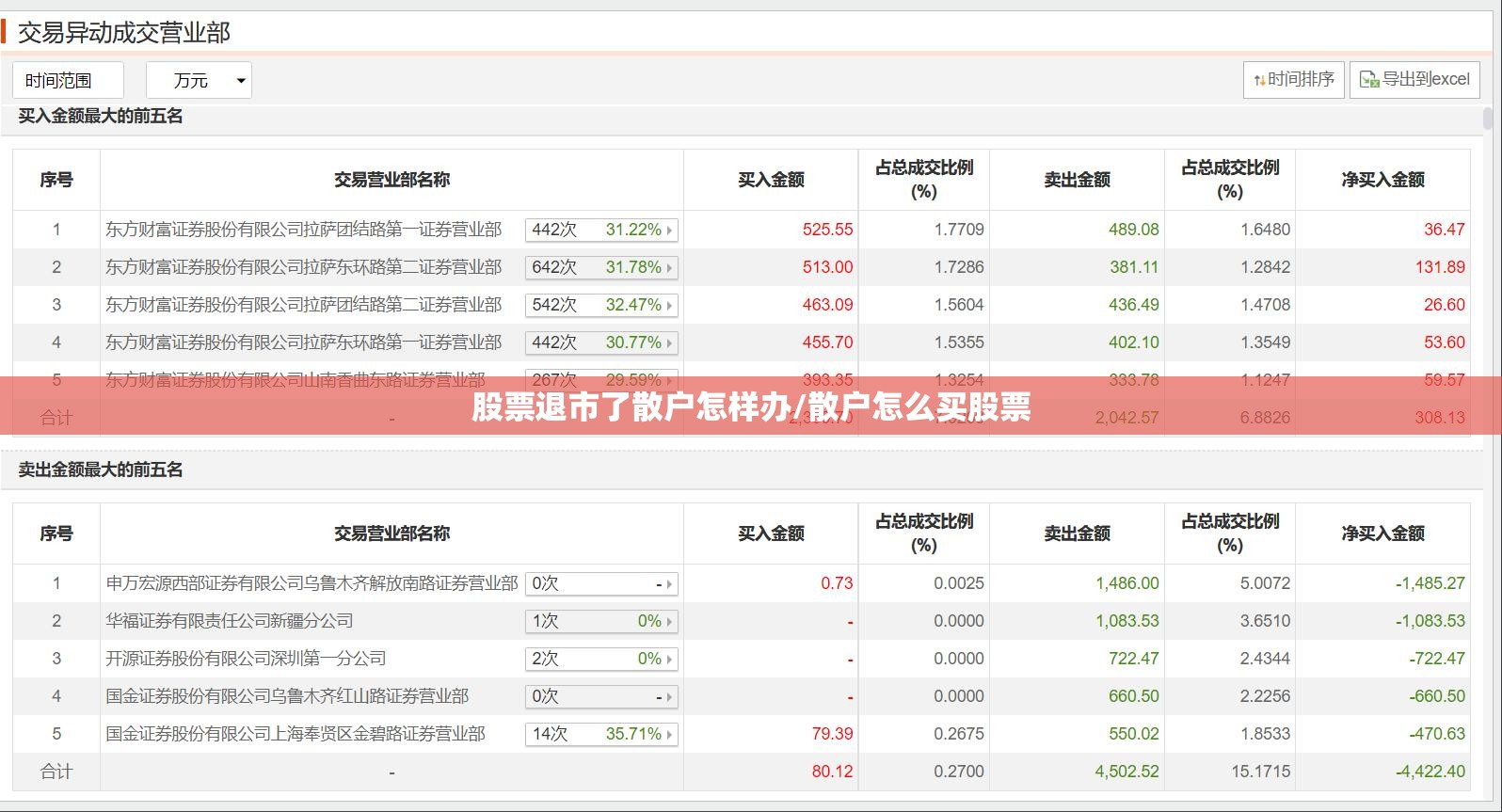Click the vertical scrollbar thumb
This screenshot has width=1502, height=812.
coord(1488,119)
